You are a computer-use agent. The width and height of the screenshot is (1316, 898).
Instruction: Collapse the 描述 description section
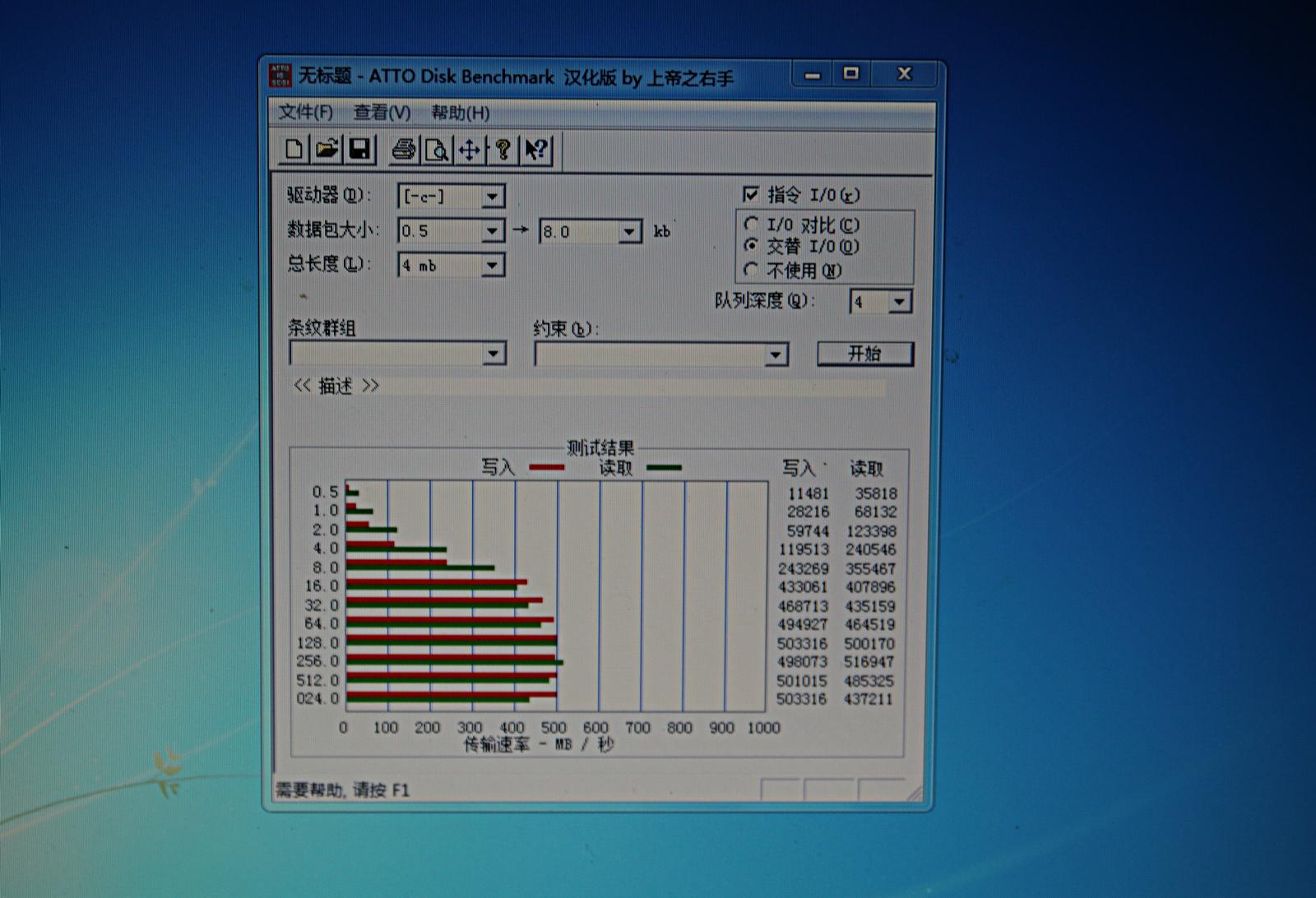335,386
